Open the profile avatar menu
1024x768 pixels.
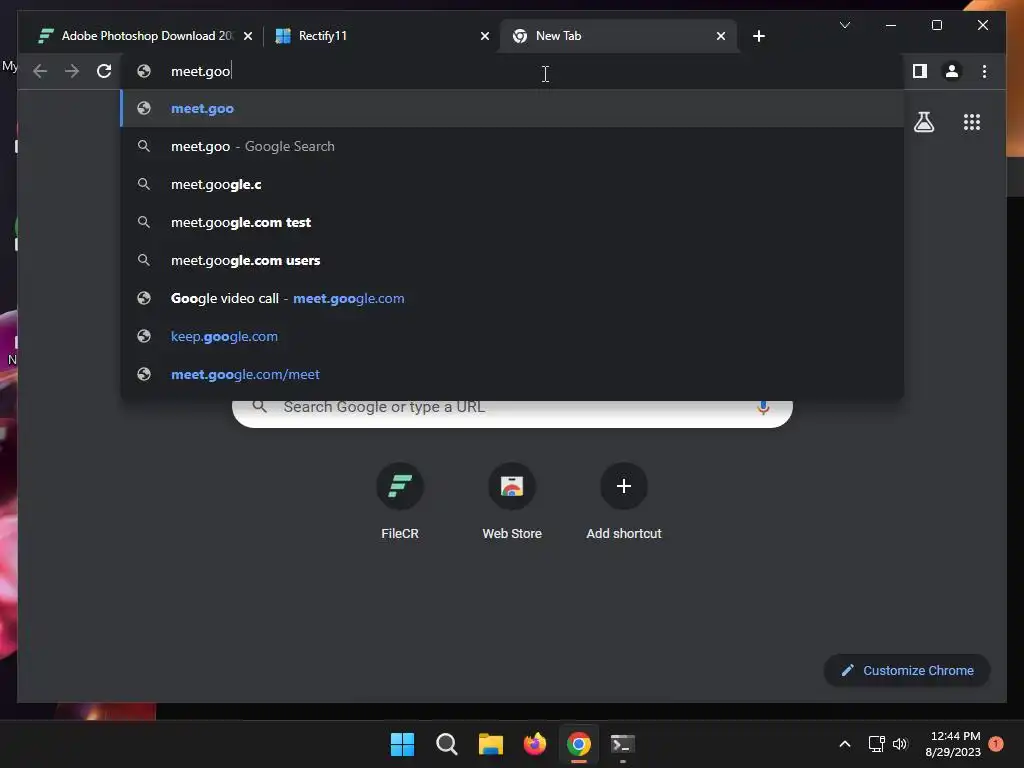pyautogui.click(x=952, y=71)
